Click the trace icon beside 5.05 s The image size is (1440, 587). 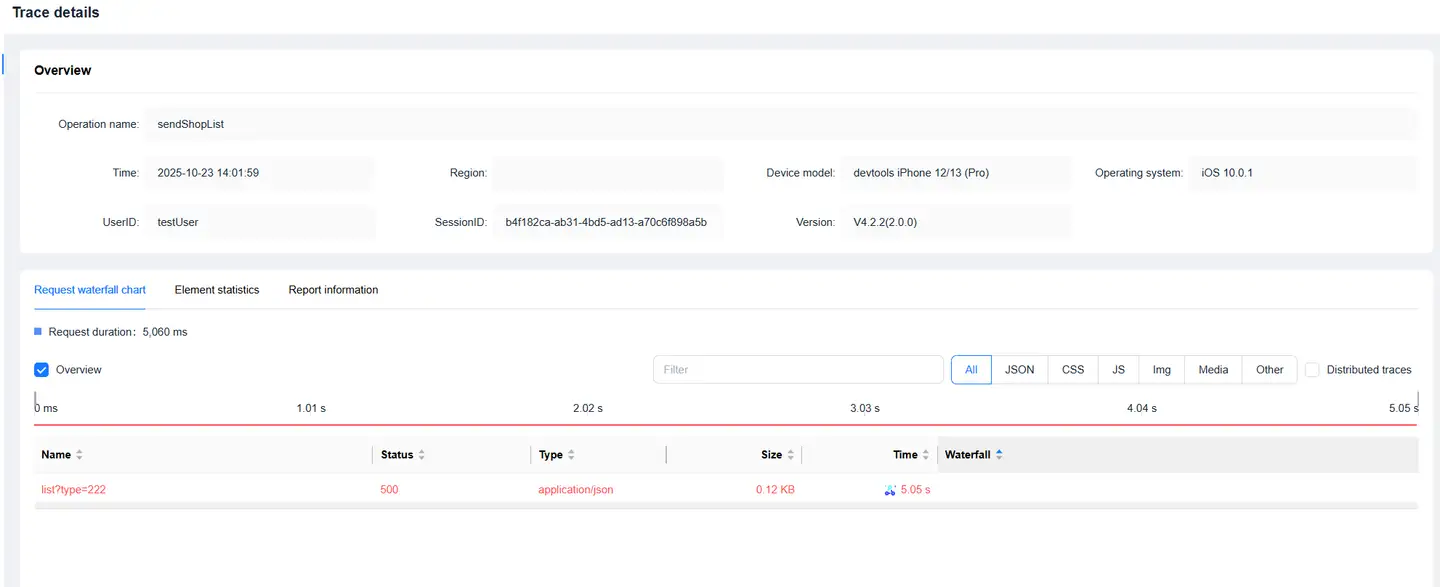(890, 490)
